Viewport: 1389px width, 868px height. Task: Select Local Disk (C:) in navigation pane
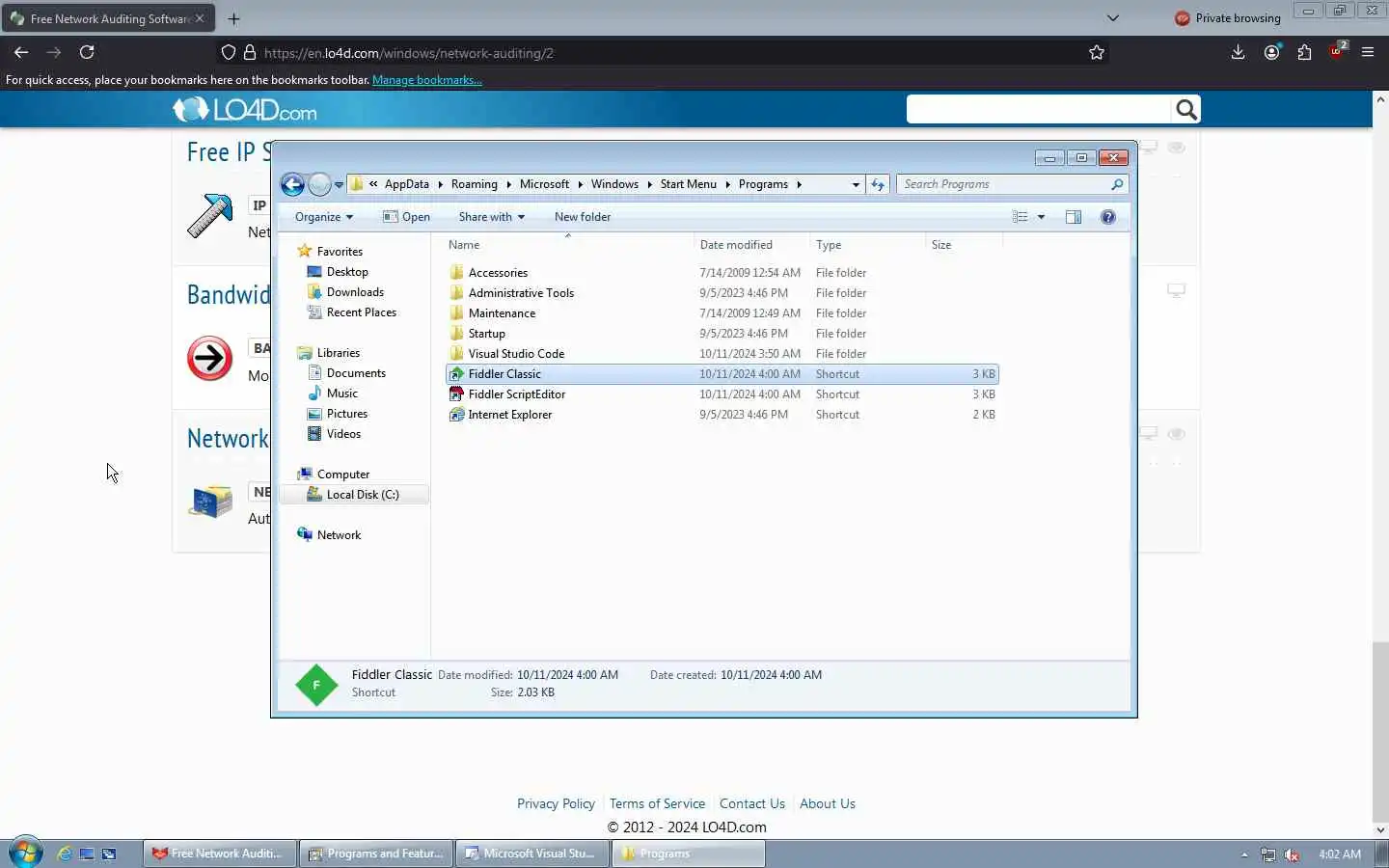pyautogui.click(x=353, y=495)
